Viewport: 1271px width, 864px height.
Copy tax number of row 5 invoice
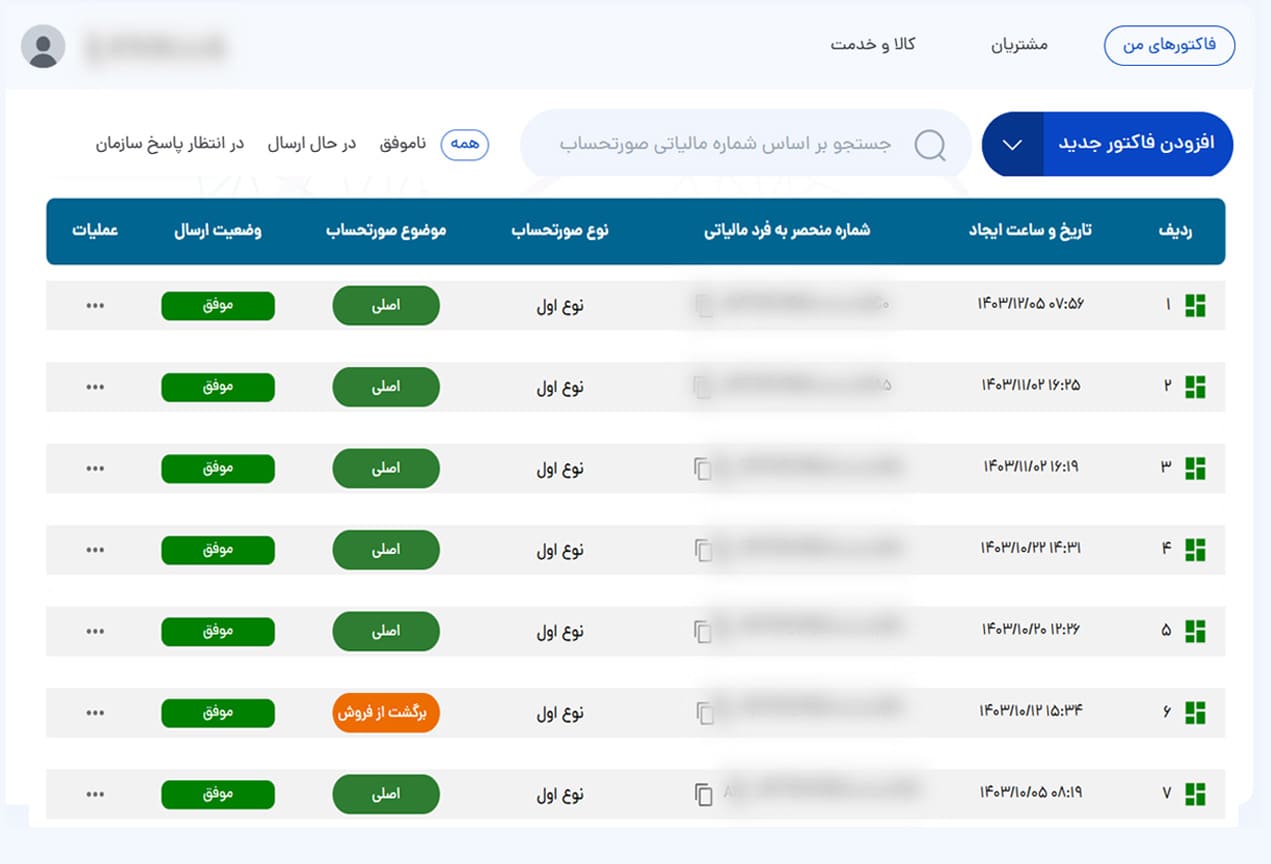click(703, 631)
